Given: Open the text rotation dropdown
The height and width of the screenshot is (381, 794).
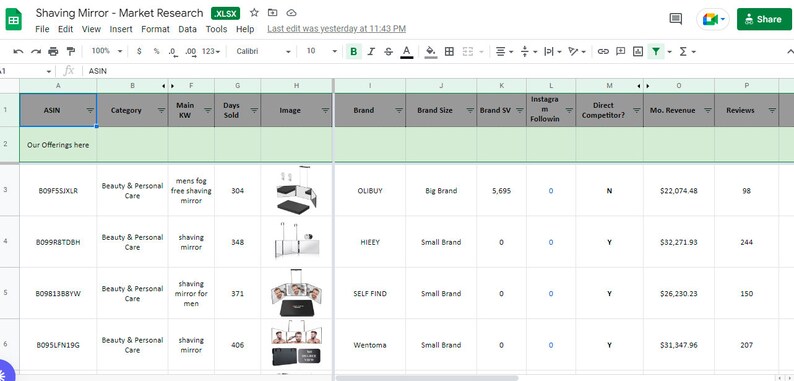Looking at the screenshot, I should point(577,51).
